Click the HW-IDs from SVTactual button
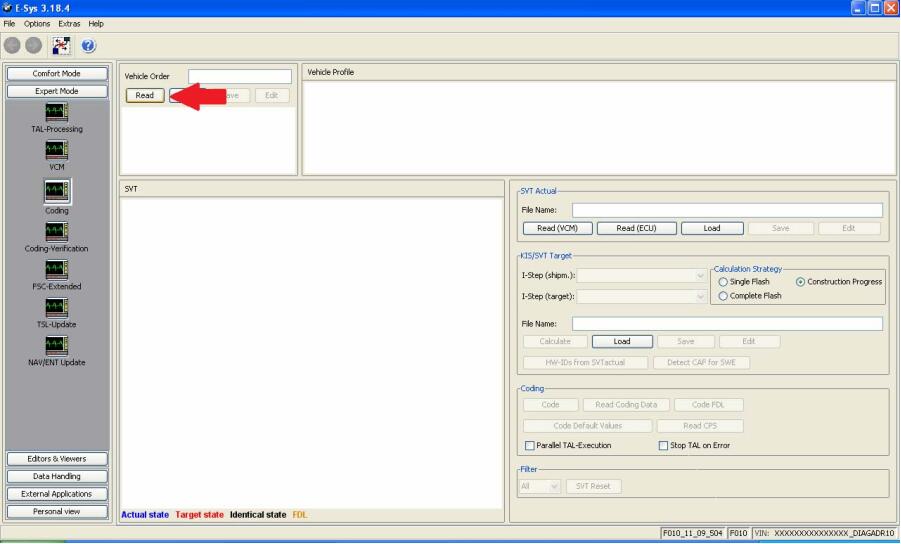This screenshot has width=901, height=544. (x=585, y=363)
